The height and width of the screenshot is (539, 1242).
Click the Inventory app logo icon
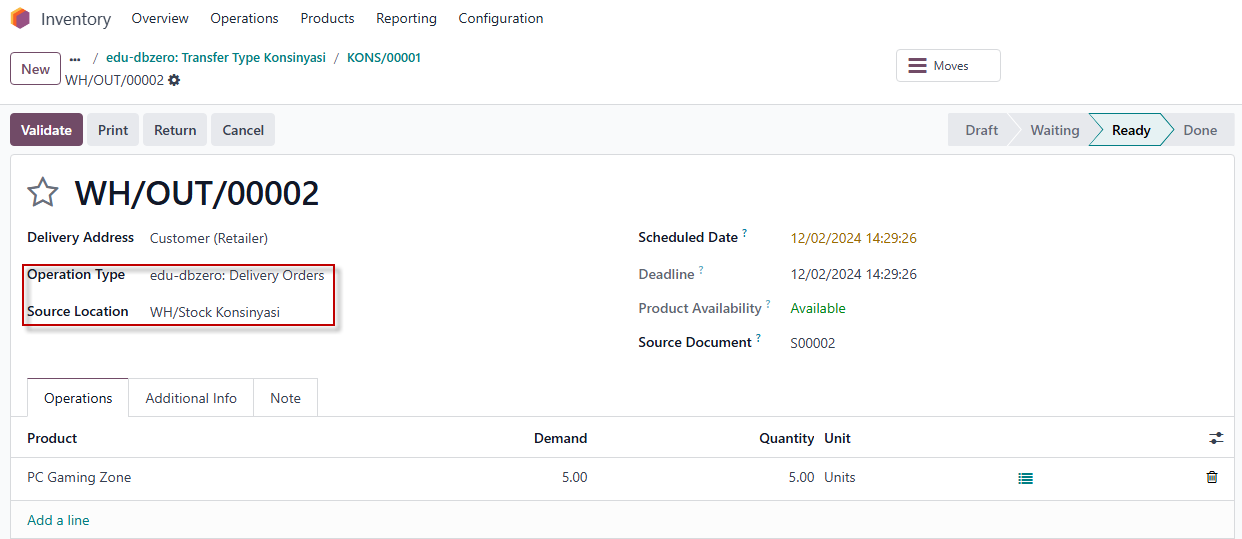[20, 18]
